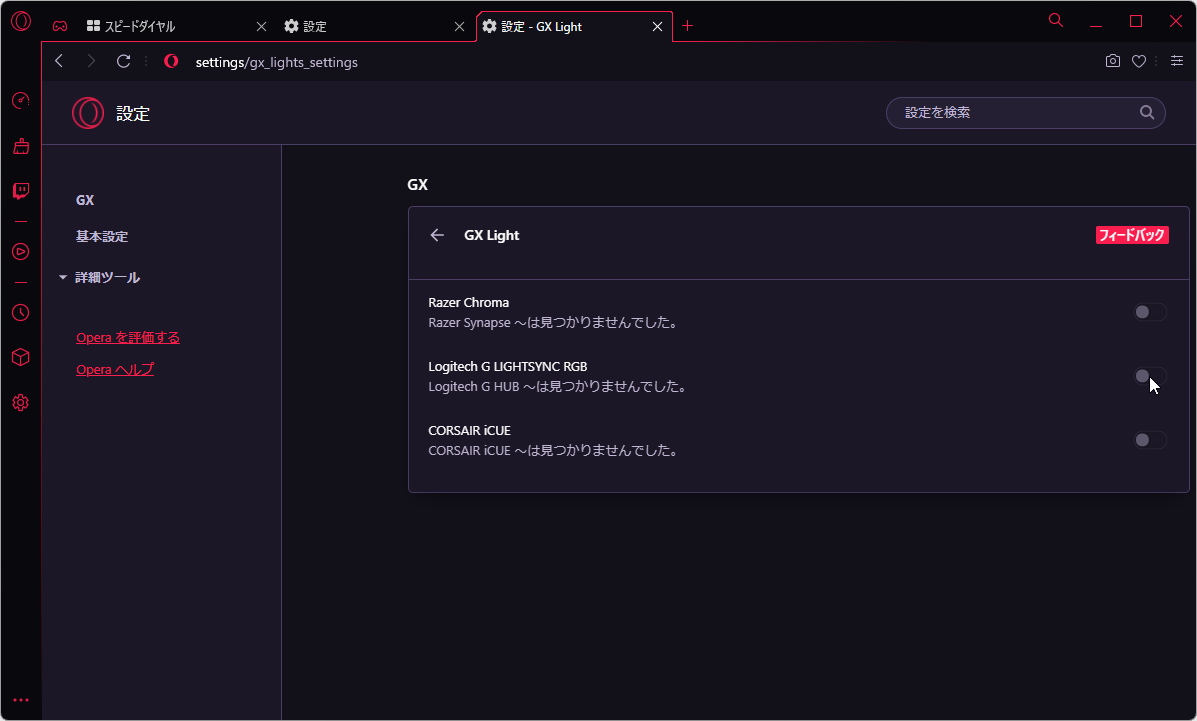Open GX Corner gamepad icon
Viewport: 1197px width, 721px height.
point(60,27)
